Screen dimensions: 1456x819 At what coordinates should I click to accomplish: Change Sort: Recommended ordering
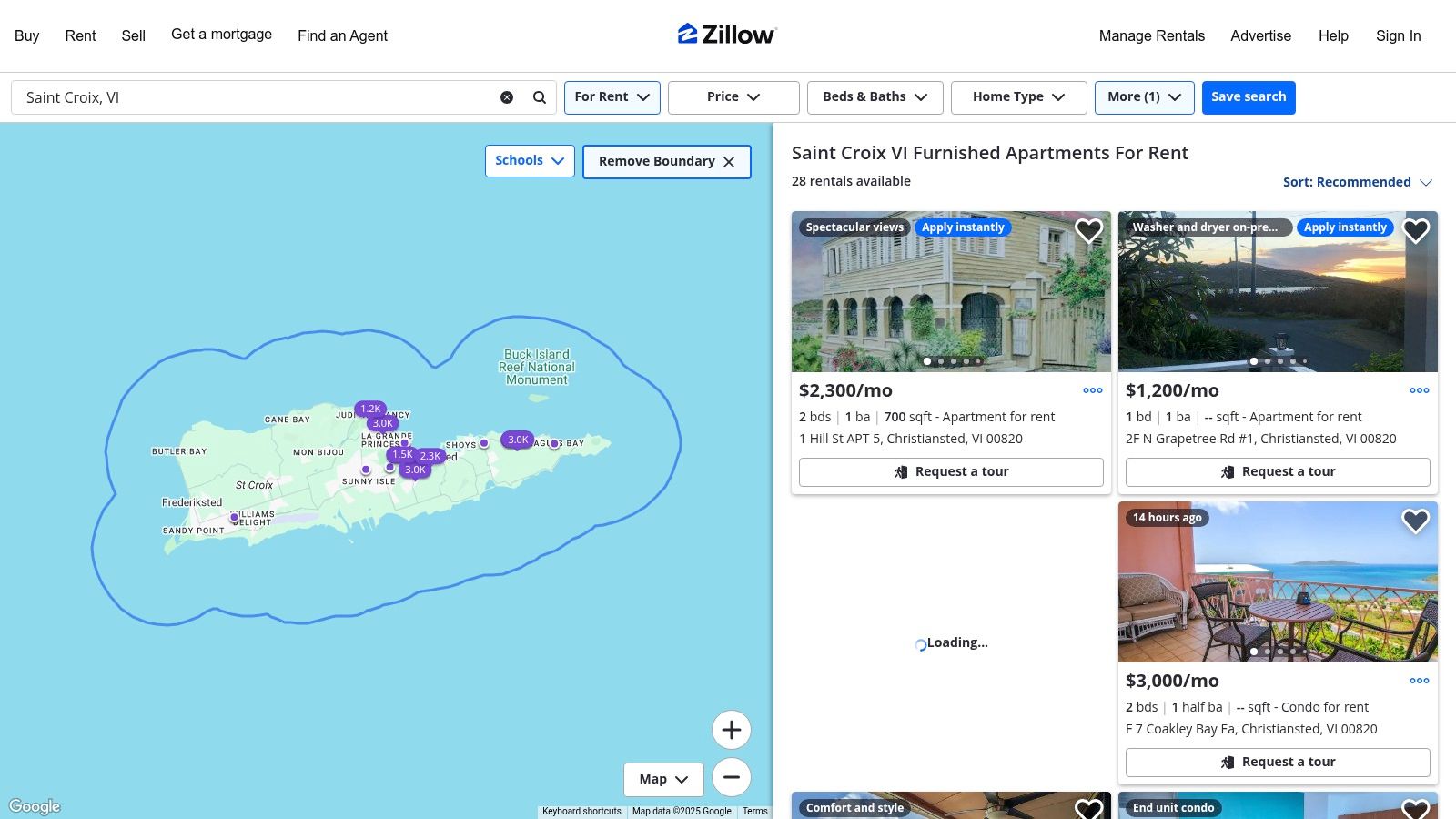pos(1358,182)
